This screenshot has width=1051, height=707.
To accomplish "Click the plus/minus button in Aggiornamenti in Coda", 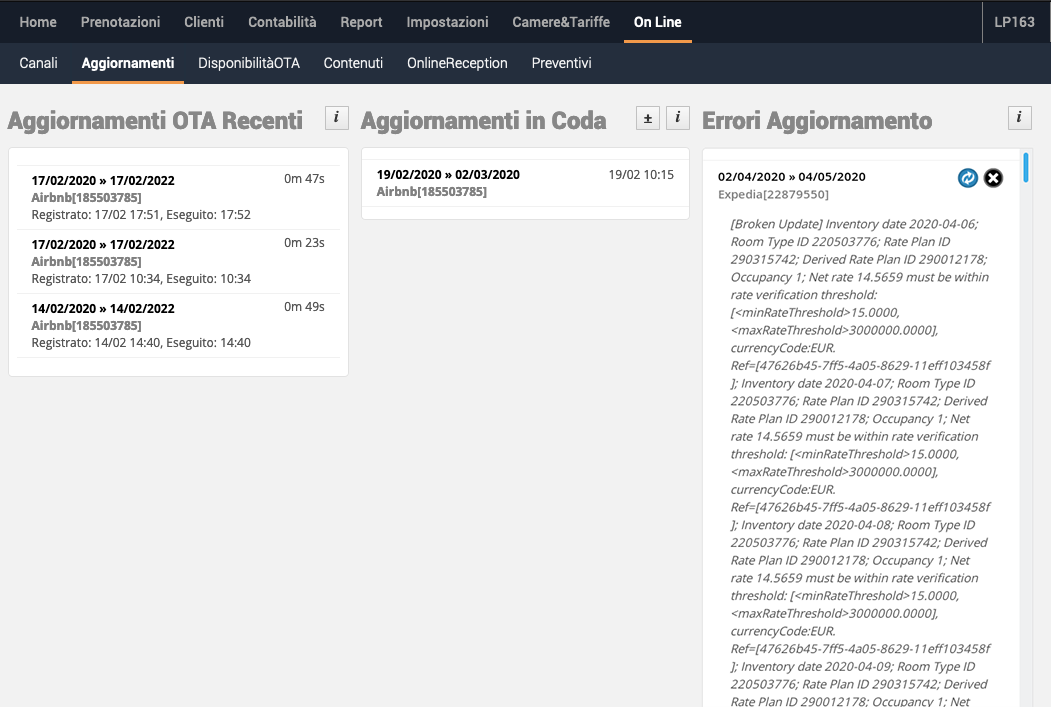I will coord(647,118).
